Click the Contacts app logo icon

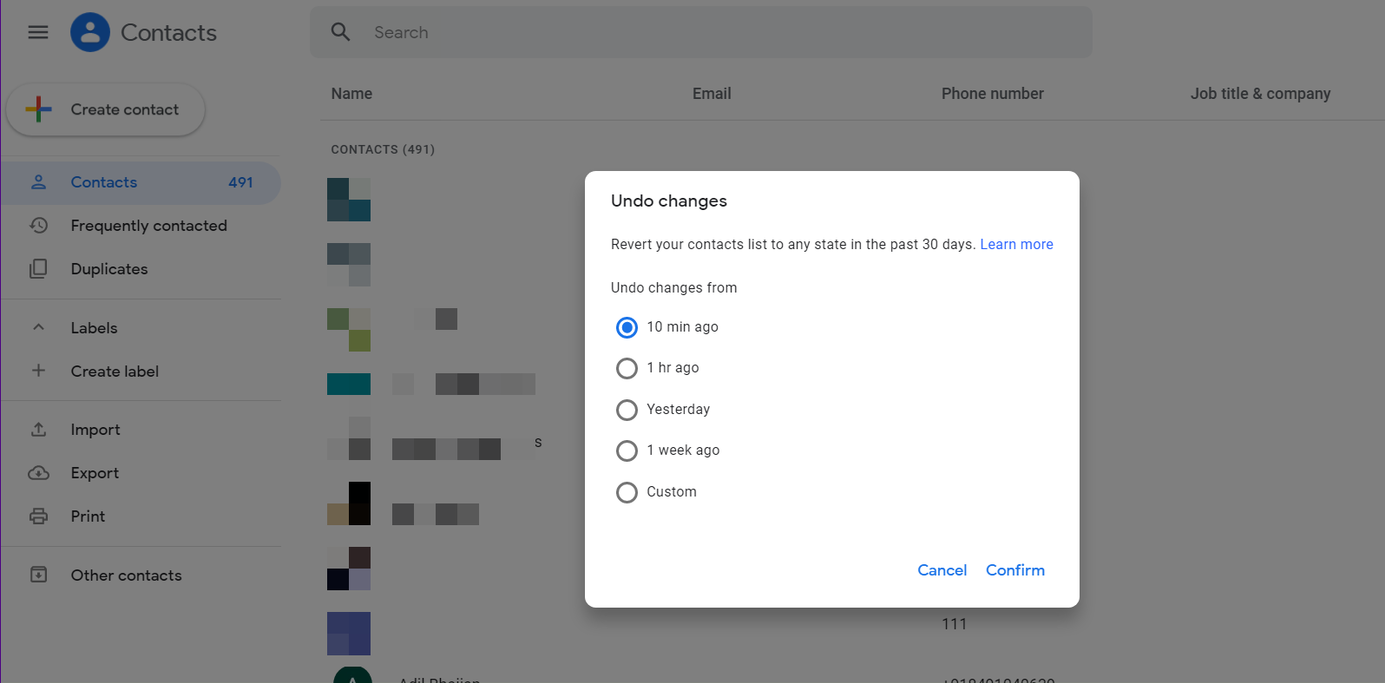click(89, 31)
